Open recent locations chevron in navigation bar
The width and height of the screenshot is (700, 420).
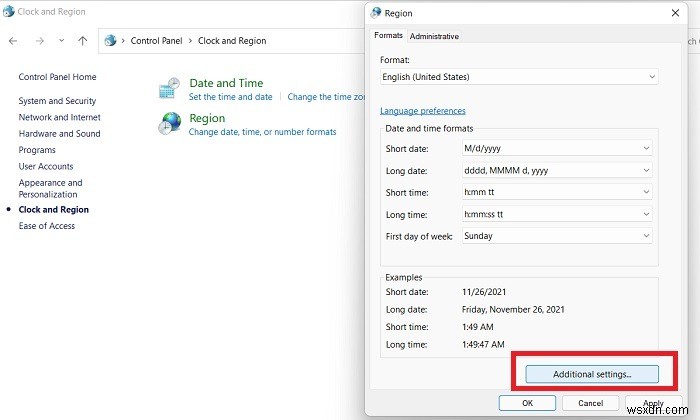(61, 41)
